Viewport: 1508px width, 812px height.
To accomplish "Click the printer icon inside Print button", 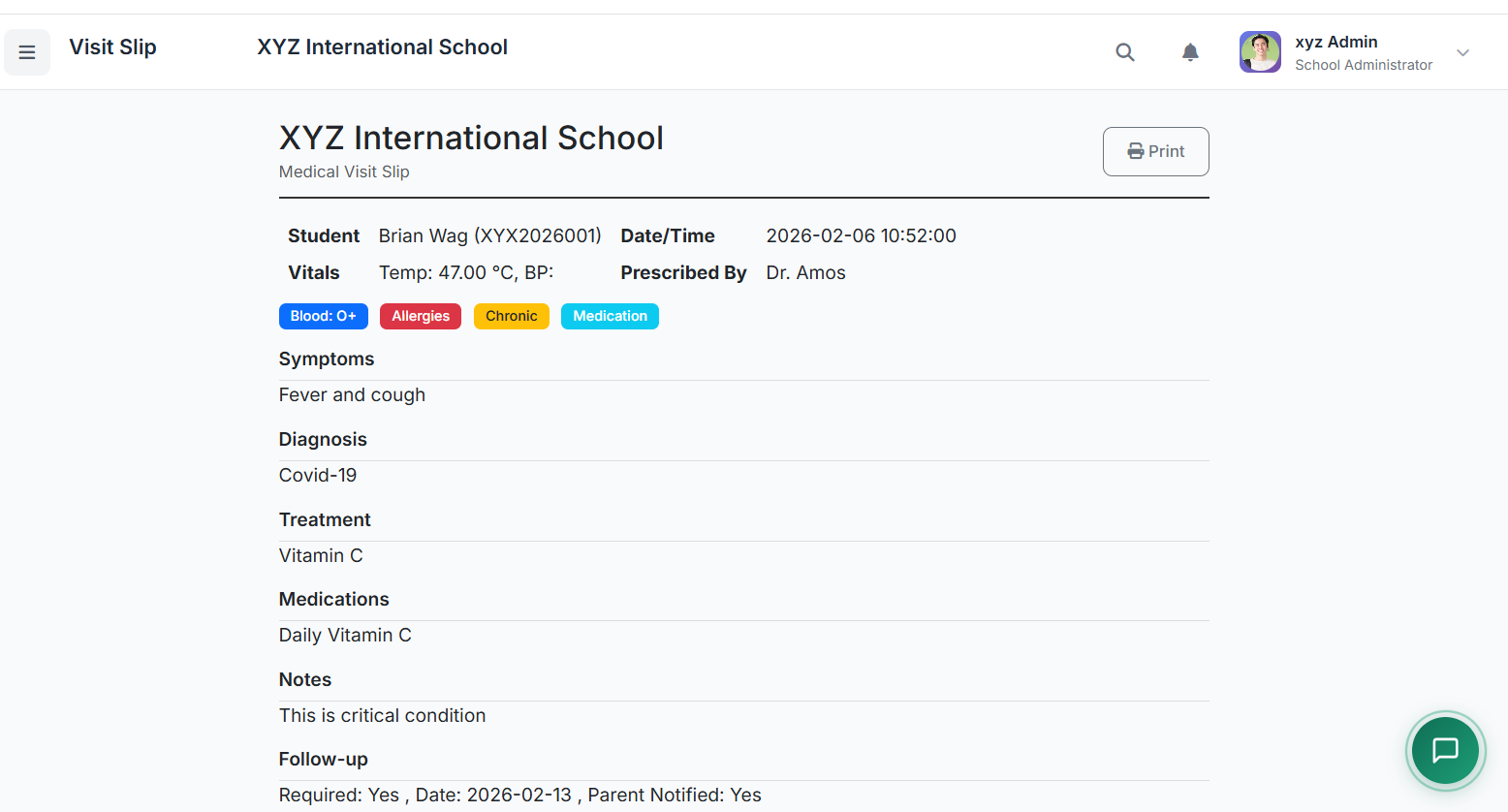I will 1136,151.
